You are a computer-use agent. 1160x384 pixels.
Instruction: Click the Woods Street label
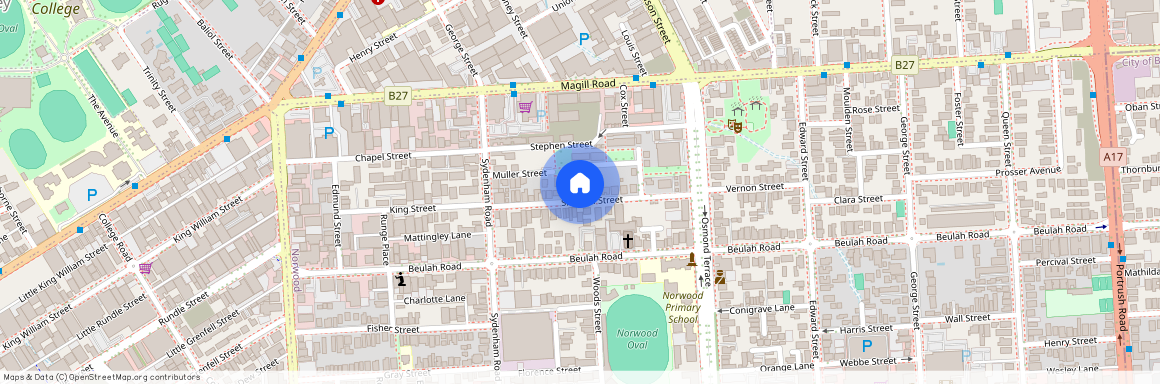(x=597, y=304)
